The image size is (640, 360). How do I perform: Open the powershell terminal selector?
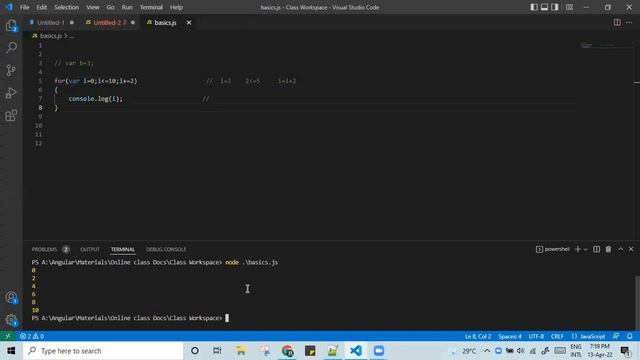553,249
